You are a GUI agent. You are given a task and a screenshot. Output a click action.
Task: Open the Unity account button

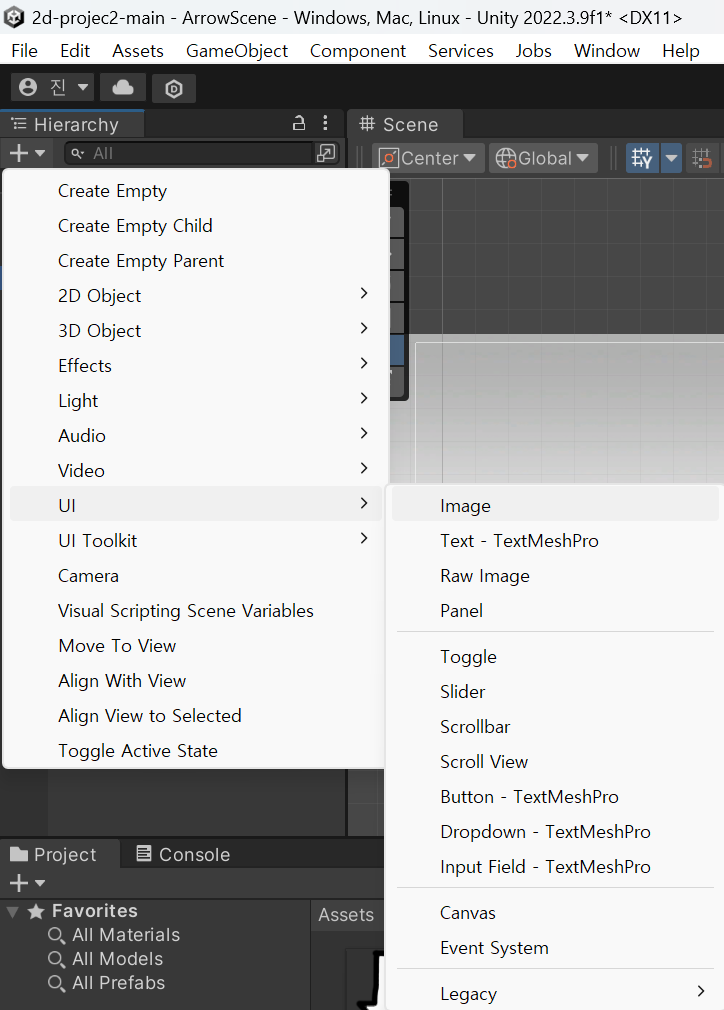click(x=52, y=87)
